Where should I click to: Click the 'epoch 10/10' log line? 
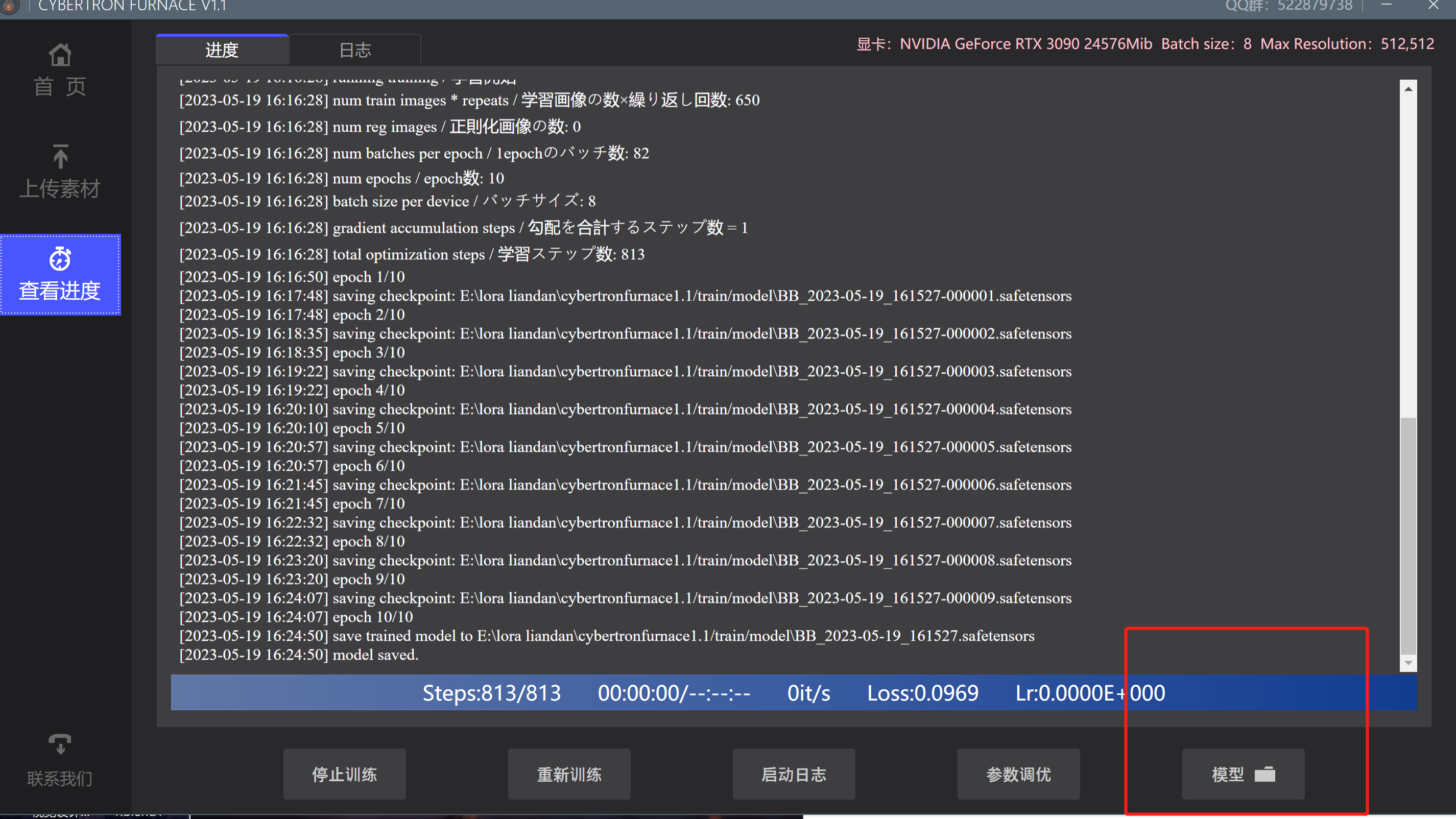[296, 617]
